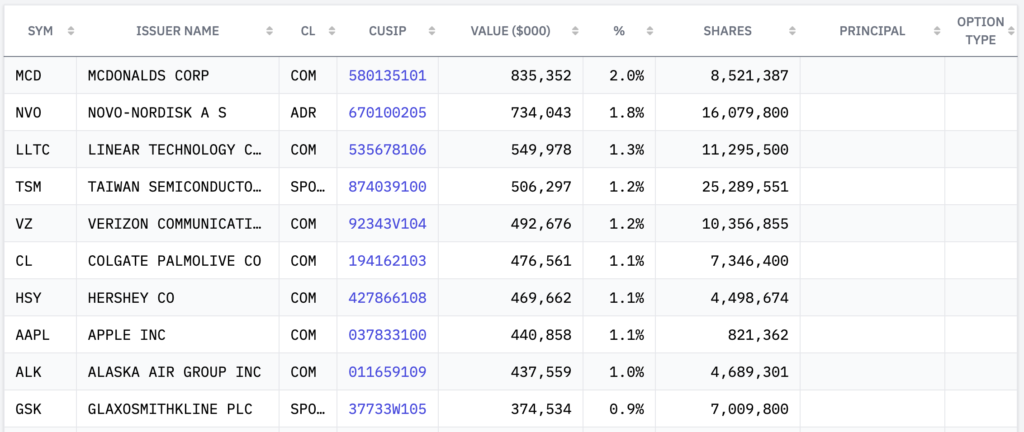Click GLAXOSMITHKLINE PLC issuer name

click(170, 409)
